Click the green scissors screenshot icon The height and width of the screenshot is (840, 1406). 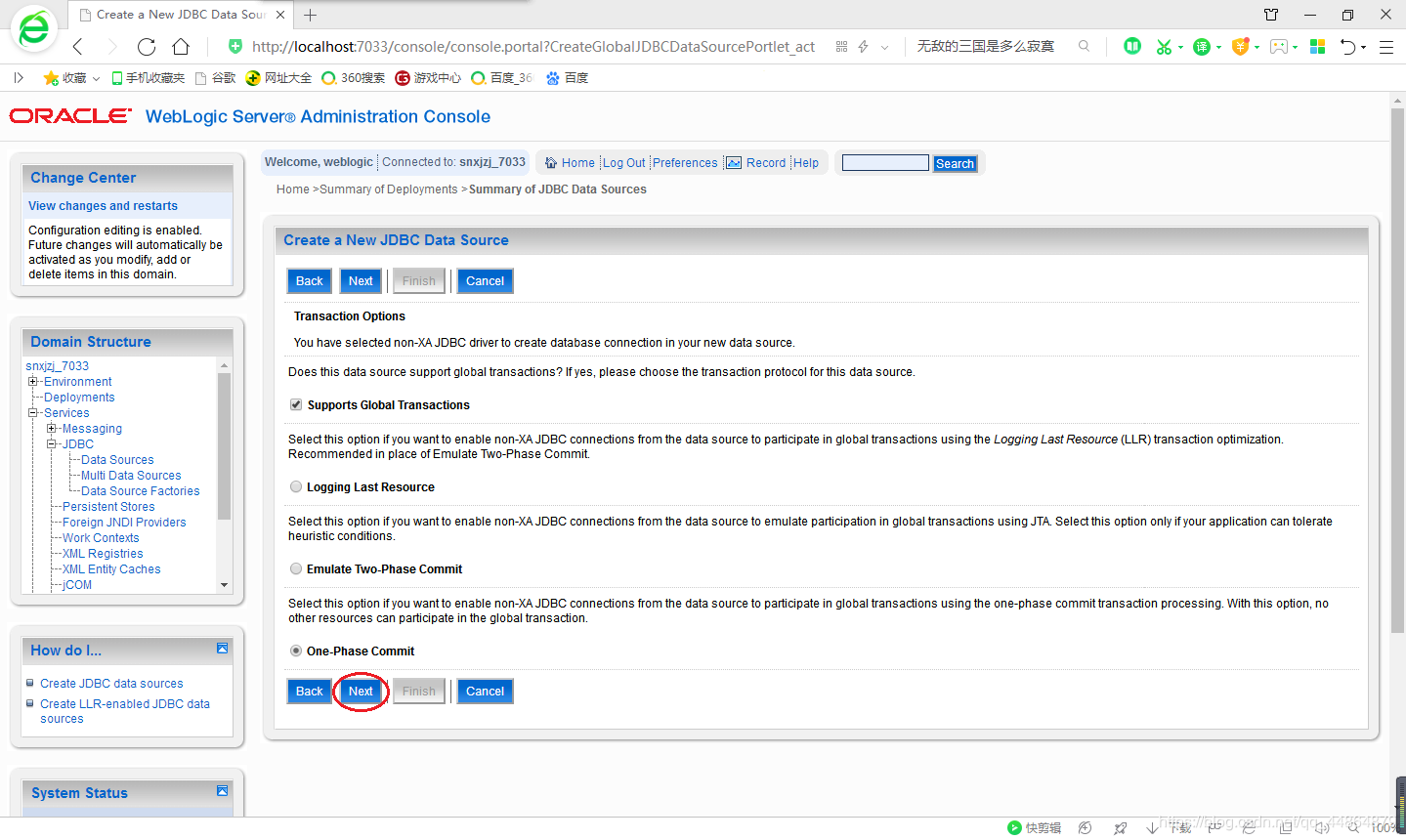pyautogui.click(x=1163, y=46)
